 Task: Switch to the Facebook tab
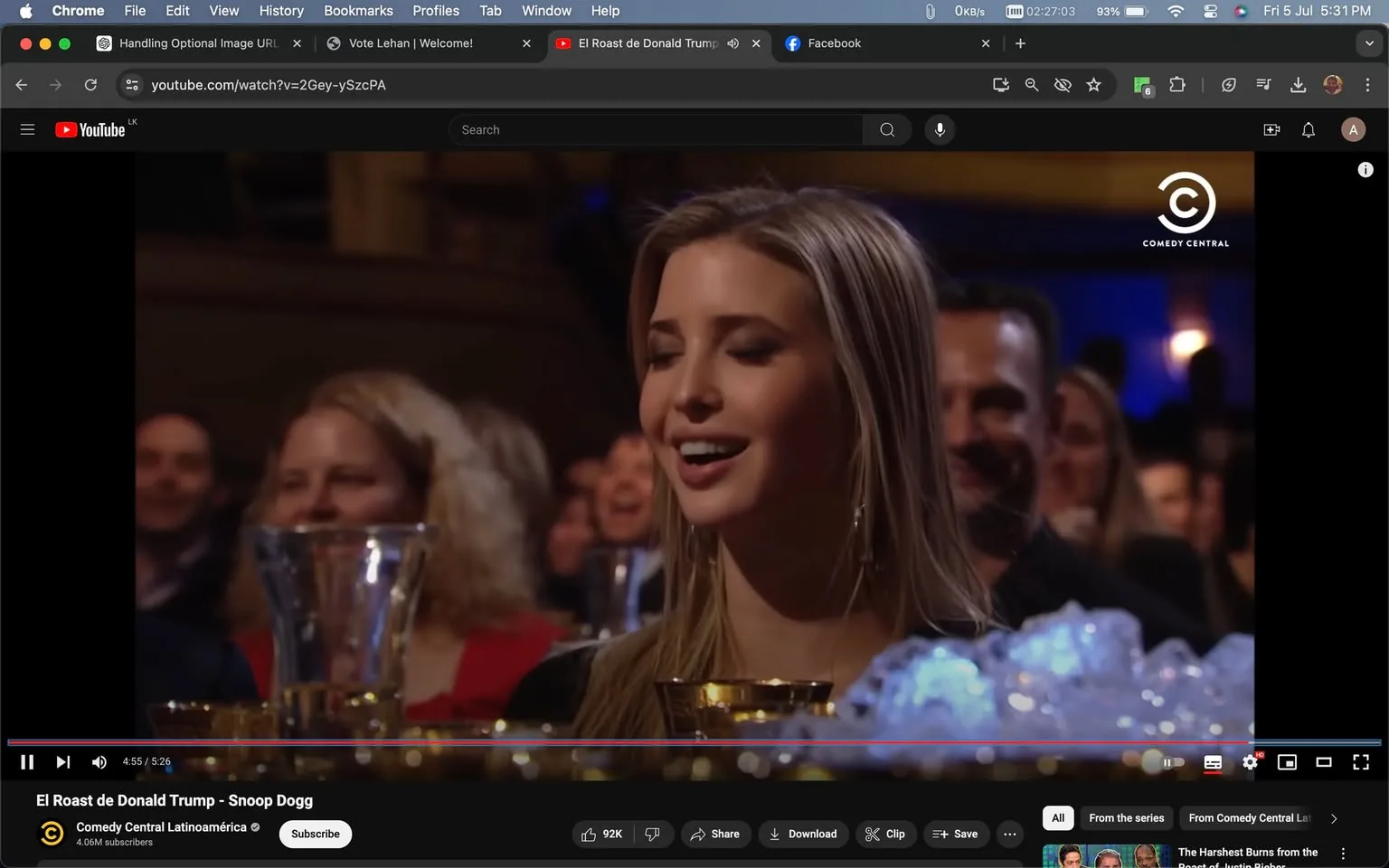tap(850, 42)
